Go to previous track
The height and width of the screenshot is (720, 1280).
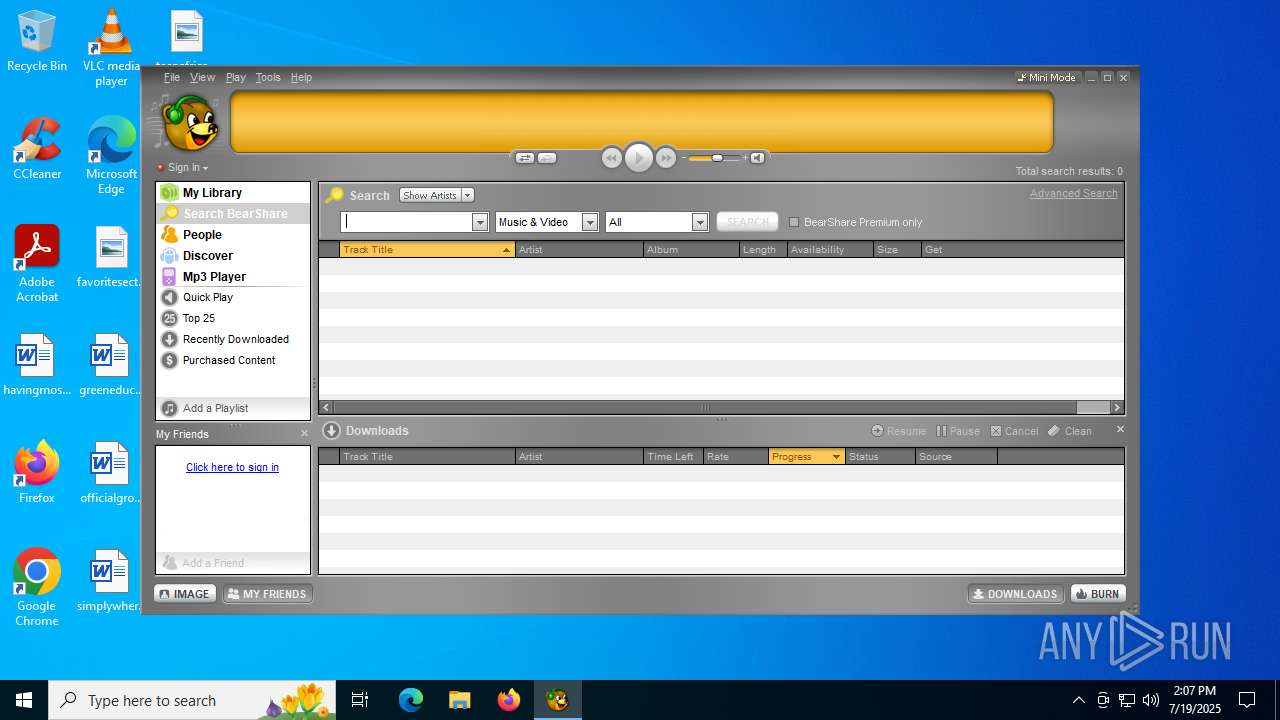(611, 158)
